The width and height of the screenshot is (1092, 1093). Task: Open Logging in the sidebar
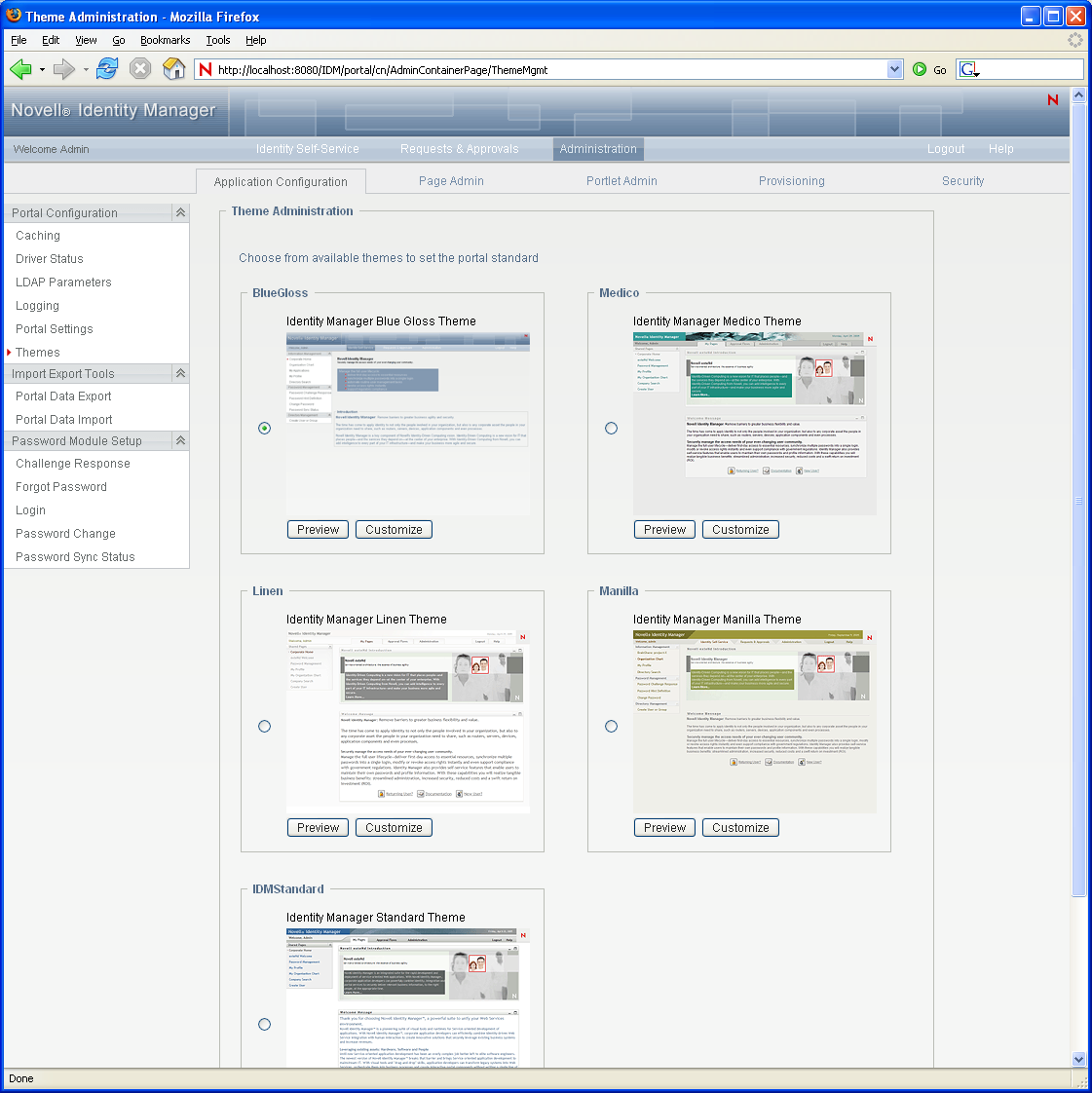point(37,305)
